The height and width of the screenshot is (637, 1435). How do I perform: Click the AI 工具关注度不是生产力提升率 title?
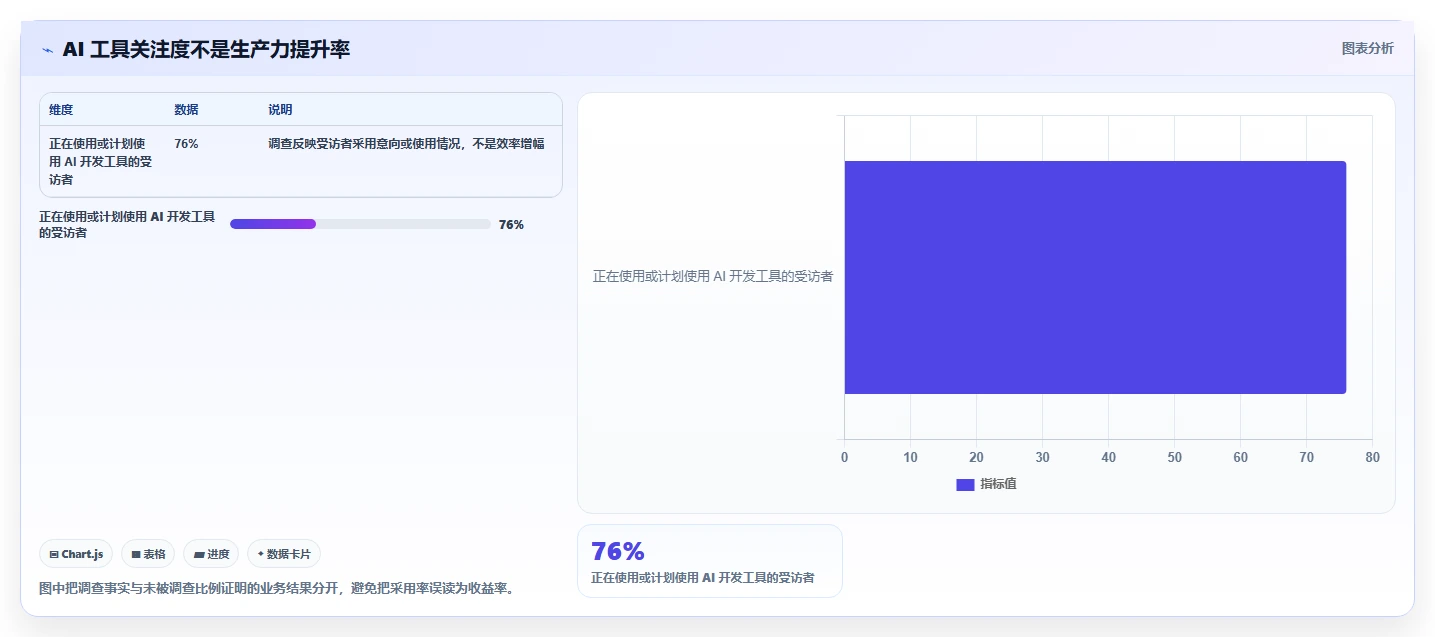(206, 50)
